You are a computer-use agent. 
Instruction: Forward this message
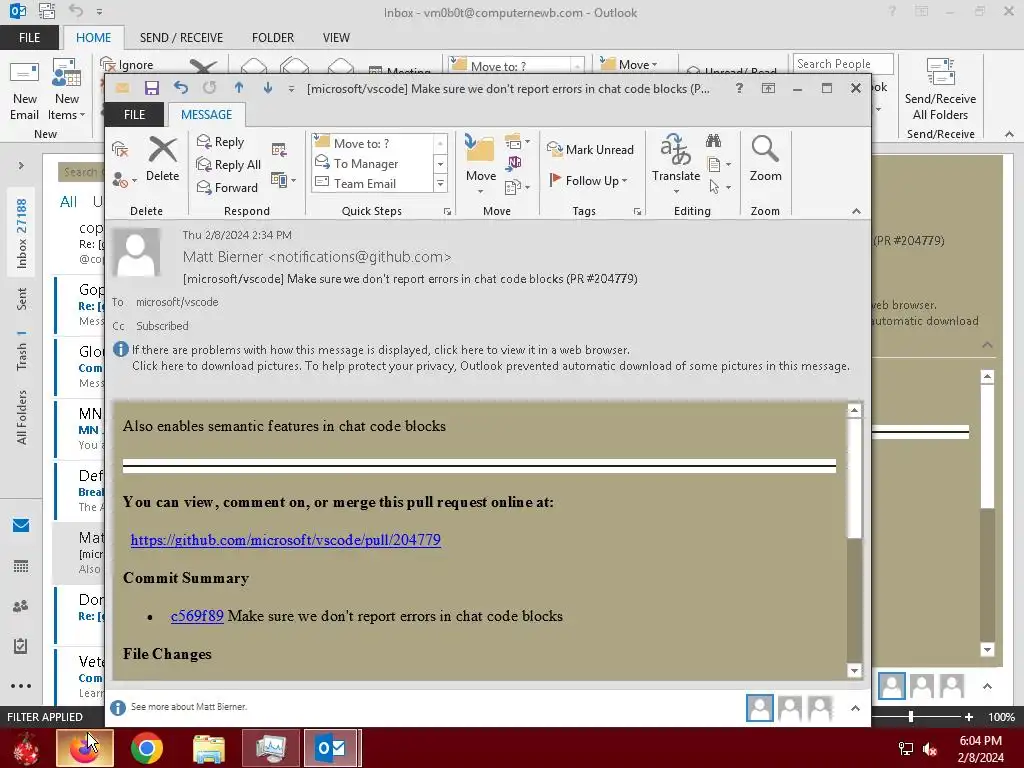point(227,187)
